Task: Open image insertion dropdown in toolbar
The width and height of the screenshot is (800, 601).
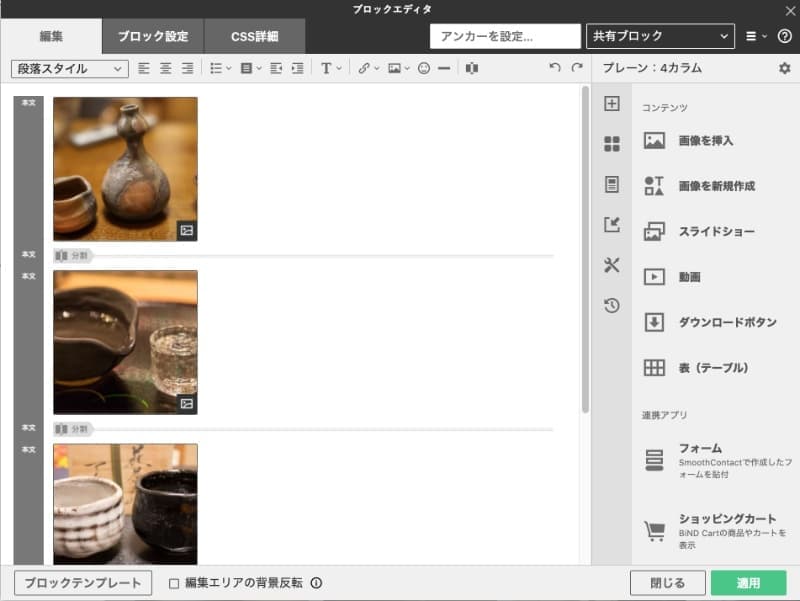Action: point(398,68)
